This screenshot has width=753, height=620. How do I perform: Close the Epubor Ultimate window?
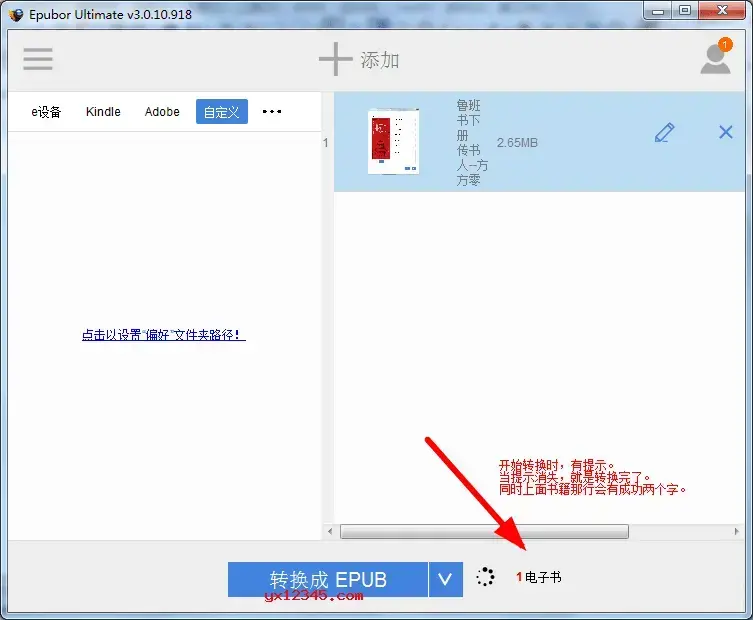722,11
